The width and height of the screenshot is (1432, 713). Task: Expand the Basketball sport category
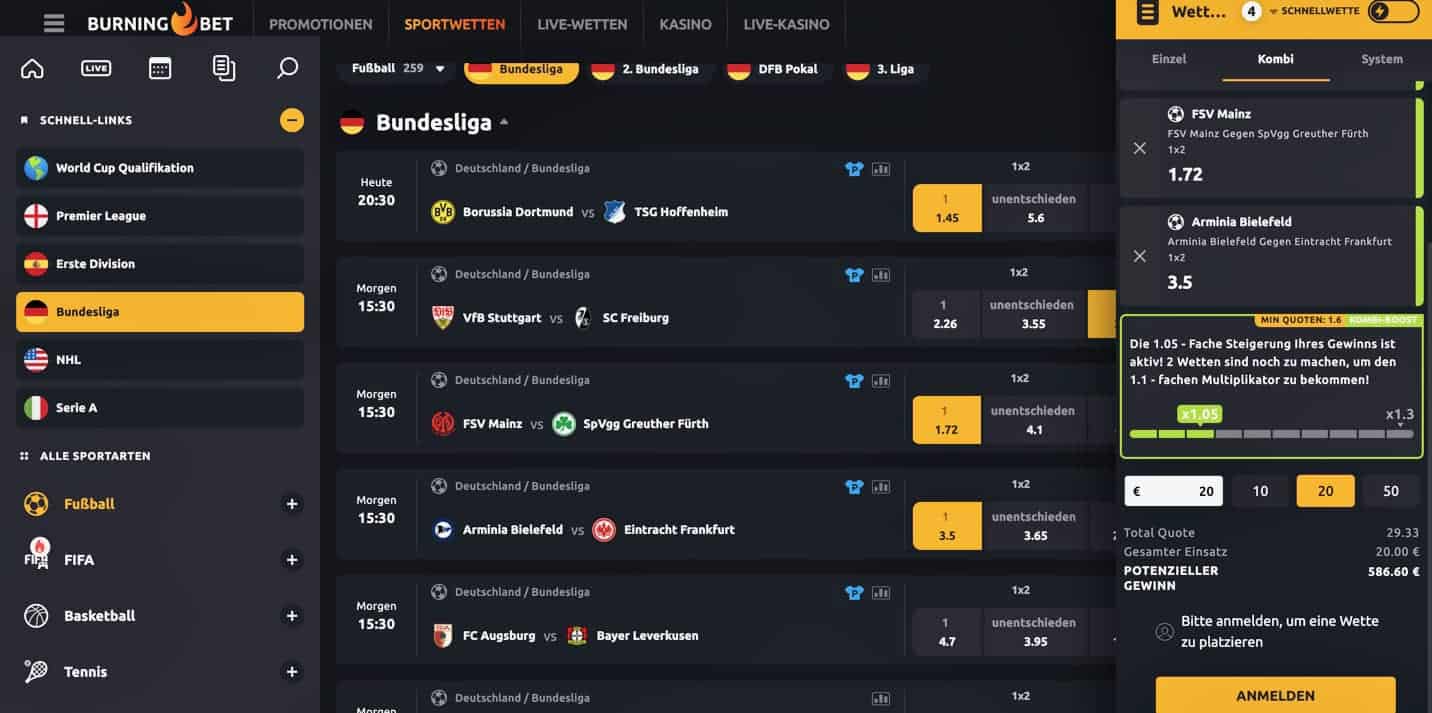(292, 616)
